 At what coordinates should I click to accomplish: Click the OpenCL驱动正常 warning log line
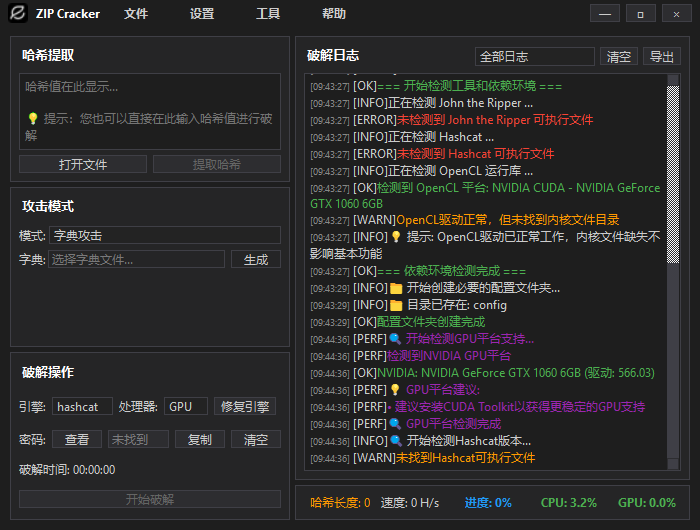465,220
